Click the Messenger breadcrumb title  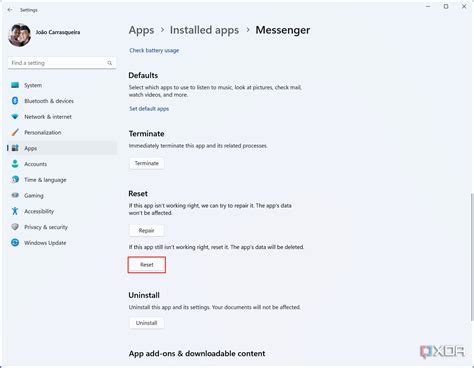283,30
